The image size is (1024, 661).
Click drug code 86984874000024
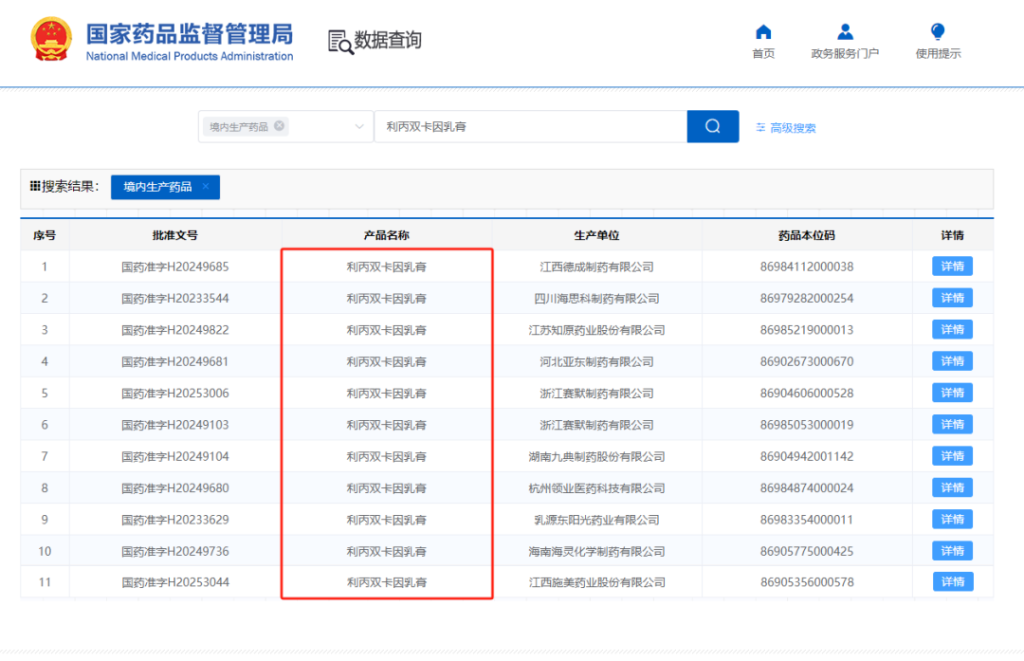point(807,488)
